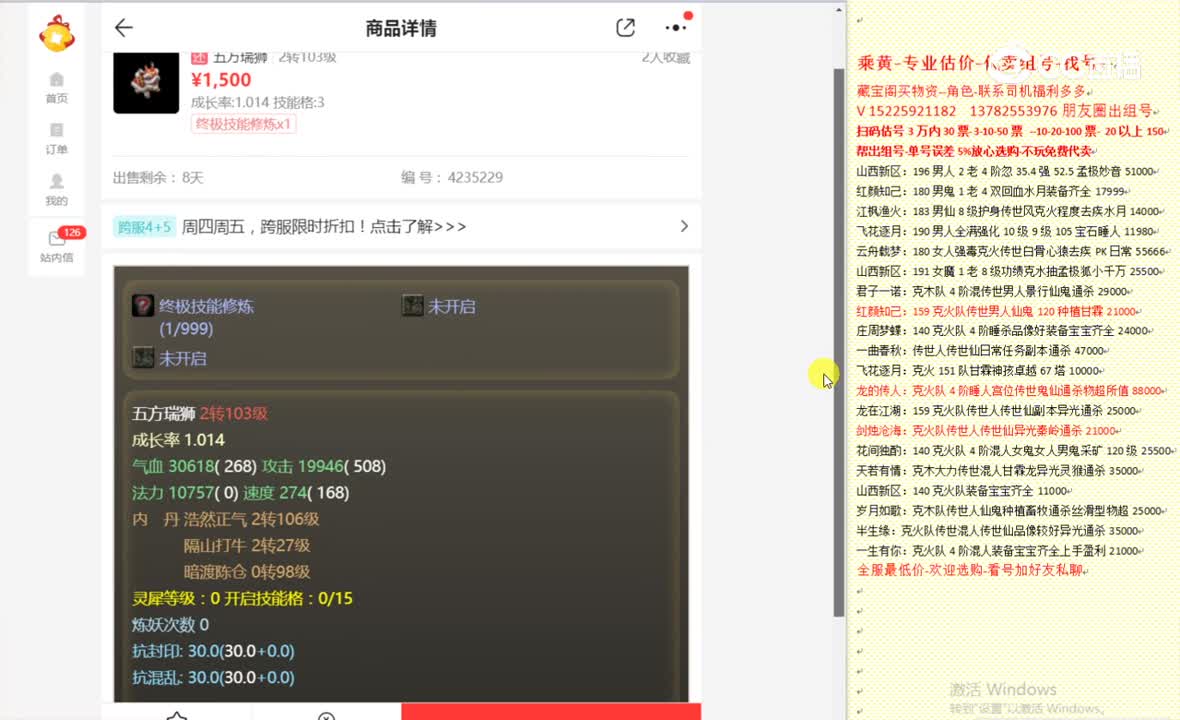Click the 出售剩余：8天 text
The width and height of the screenshot is (1180, 720).
pyautogui.click(x=158, y=178)
